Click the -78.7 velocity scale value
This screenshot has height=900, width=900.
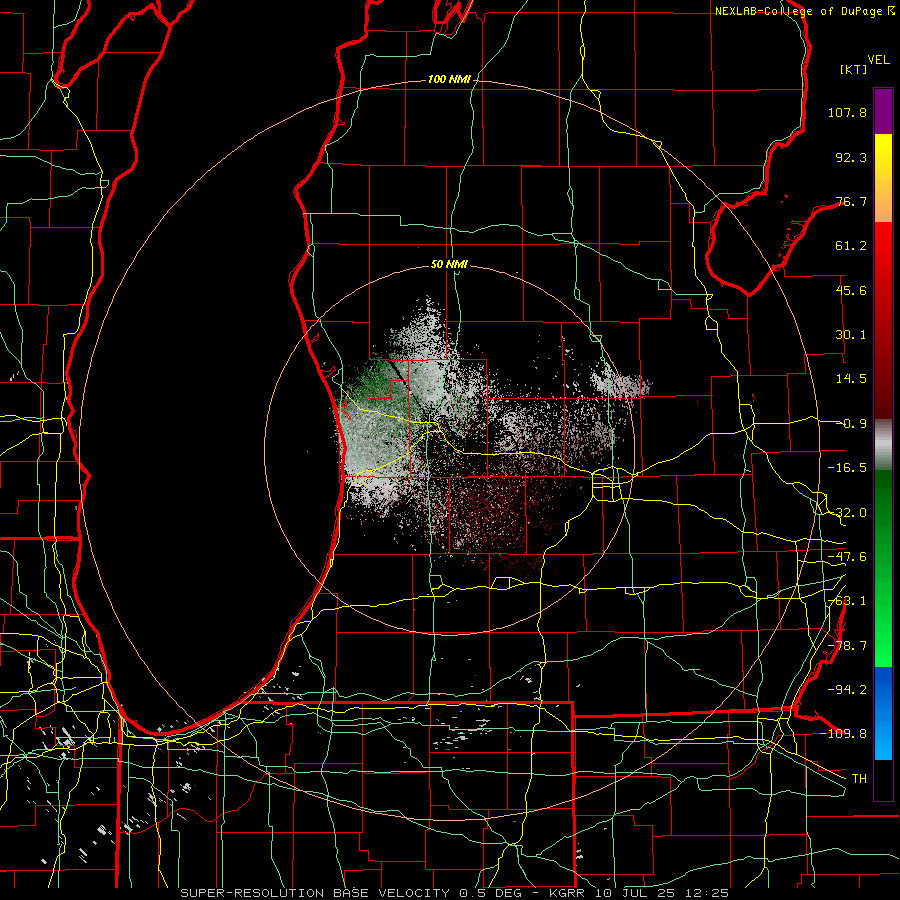click(x=847, y=646)
